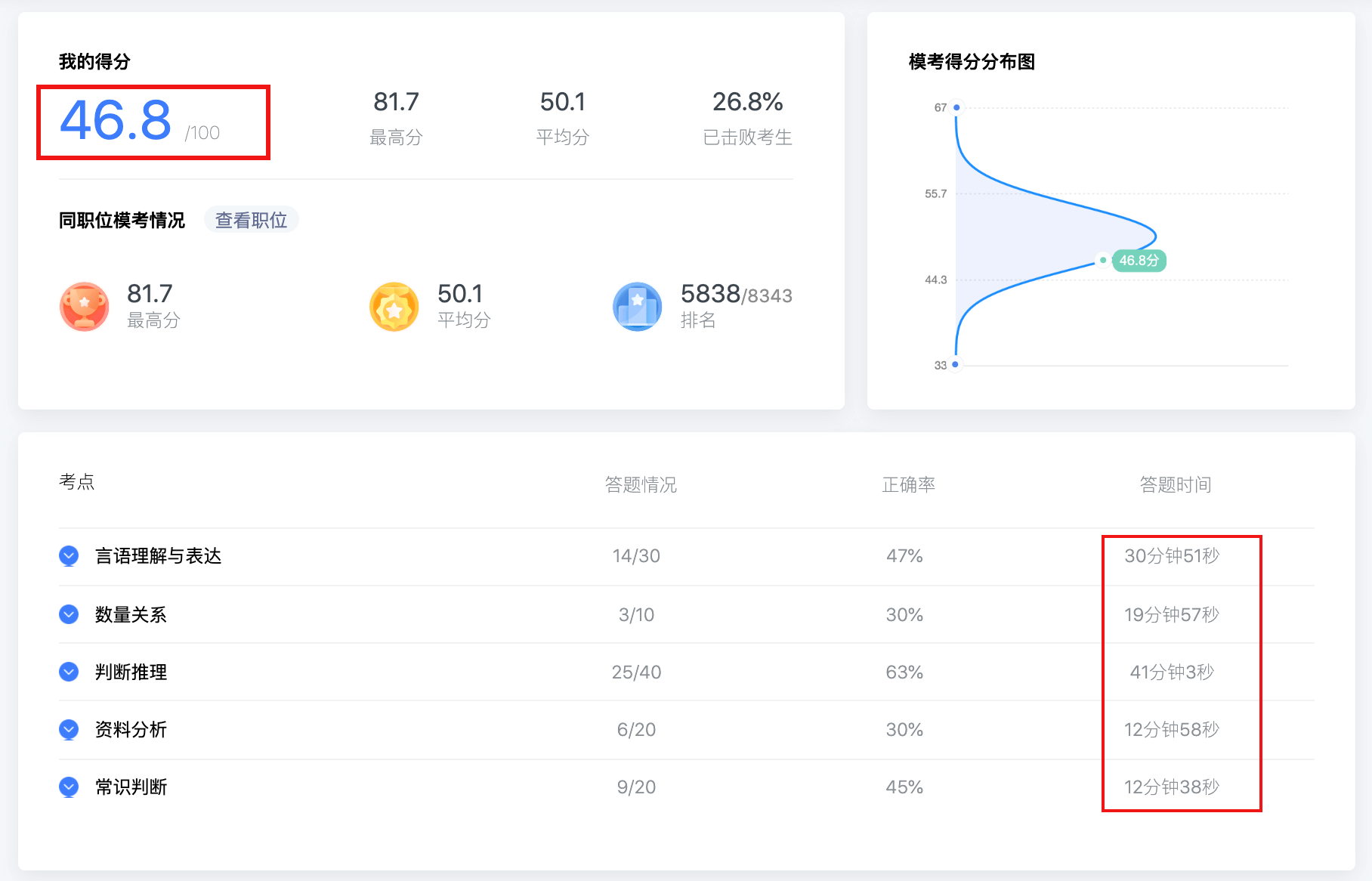Toggle the 资料分析 row arrow icon
The image size is (1372, 881).
point(69,729)
